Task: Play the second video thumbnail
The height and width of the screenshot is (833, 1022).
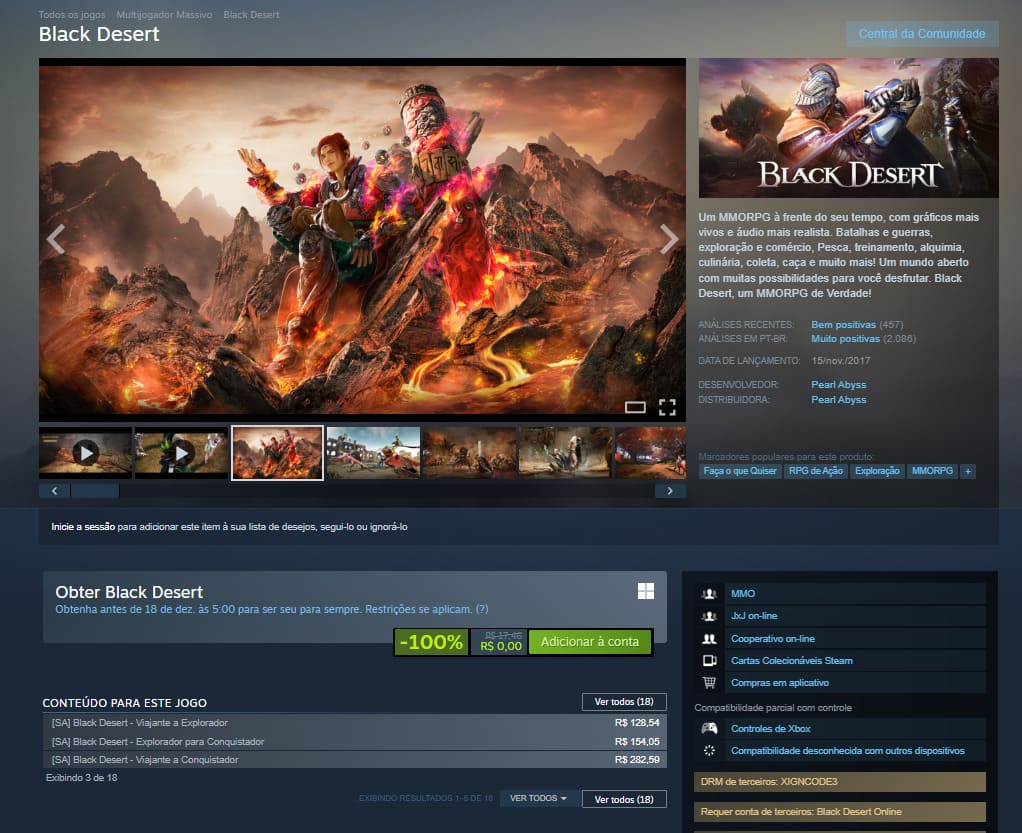Action: click(x=181, y=453)
